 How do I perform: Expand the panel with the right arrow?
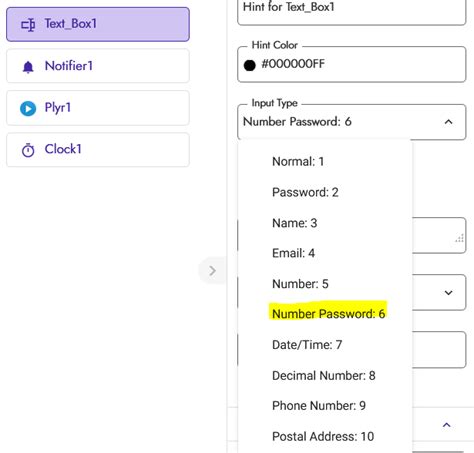[212, 271]
